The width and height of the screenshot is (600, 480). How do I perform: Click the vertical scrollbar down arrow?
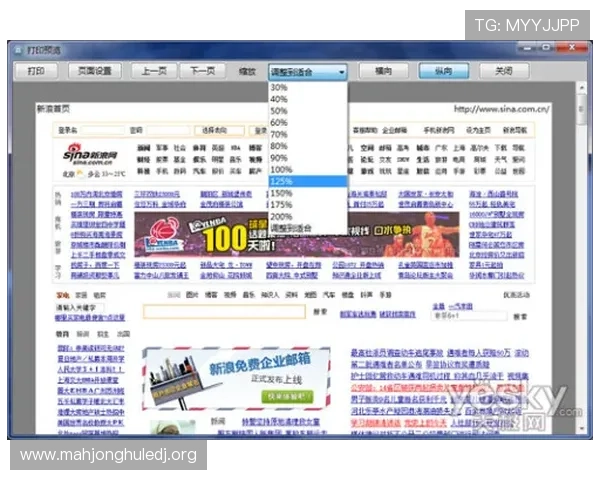pyautogui.click(x=581, y=428)
